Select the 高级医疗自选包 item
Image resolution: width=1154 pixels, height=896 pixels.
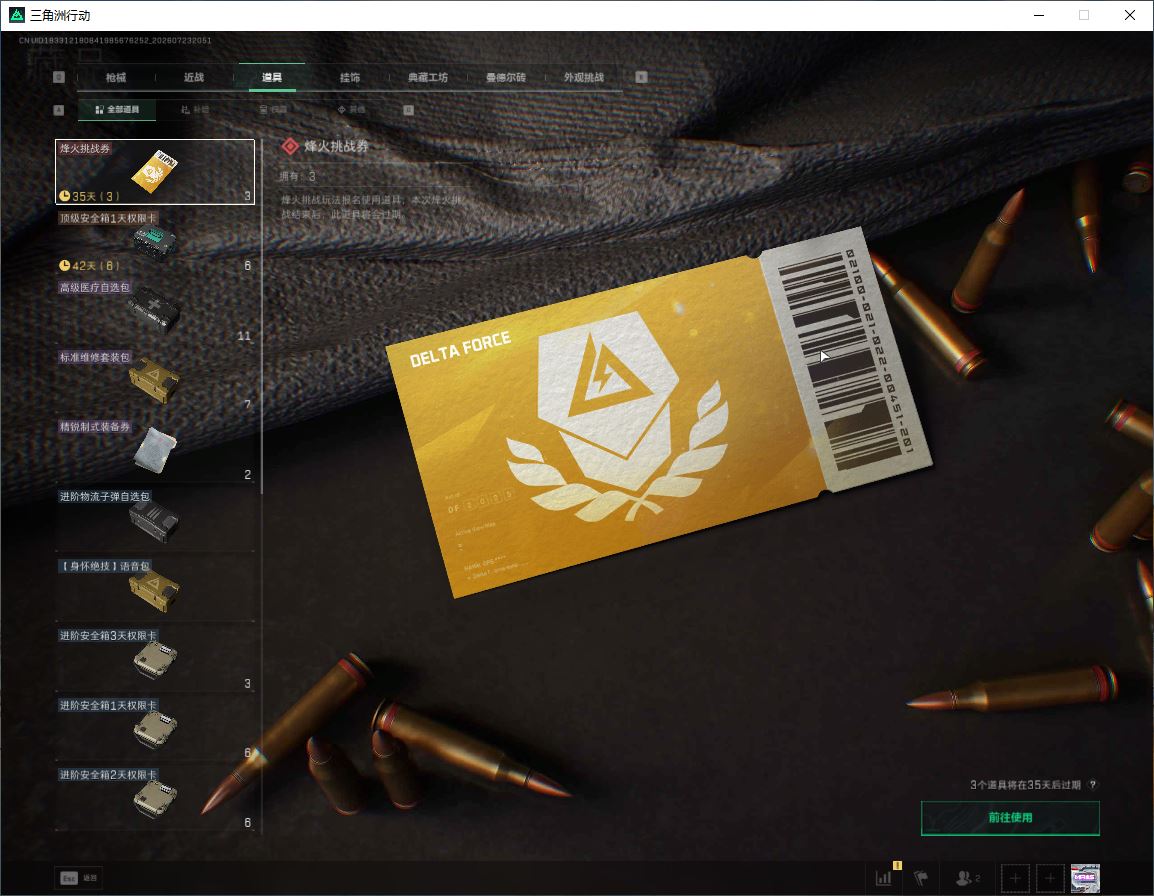(x=155, y=311)
